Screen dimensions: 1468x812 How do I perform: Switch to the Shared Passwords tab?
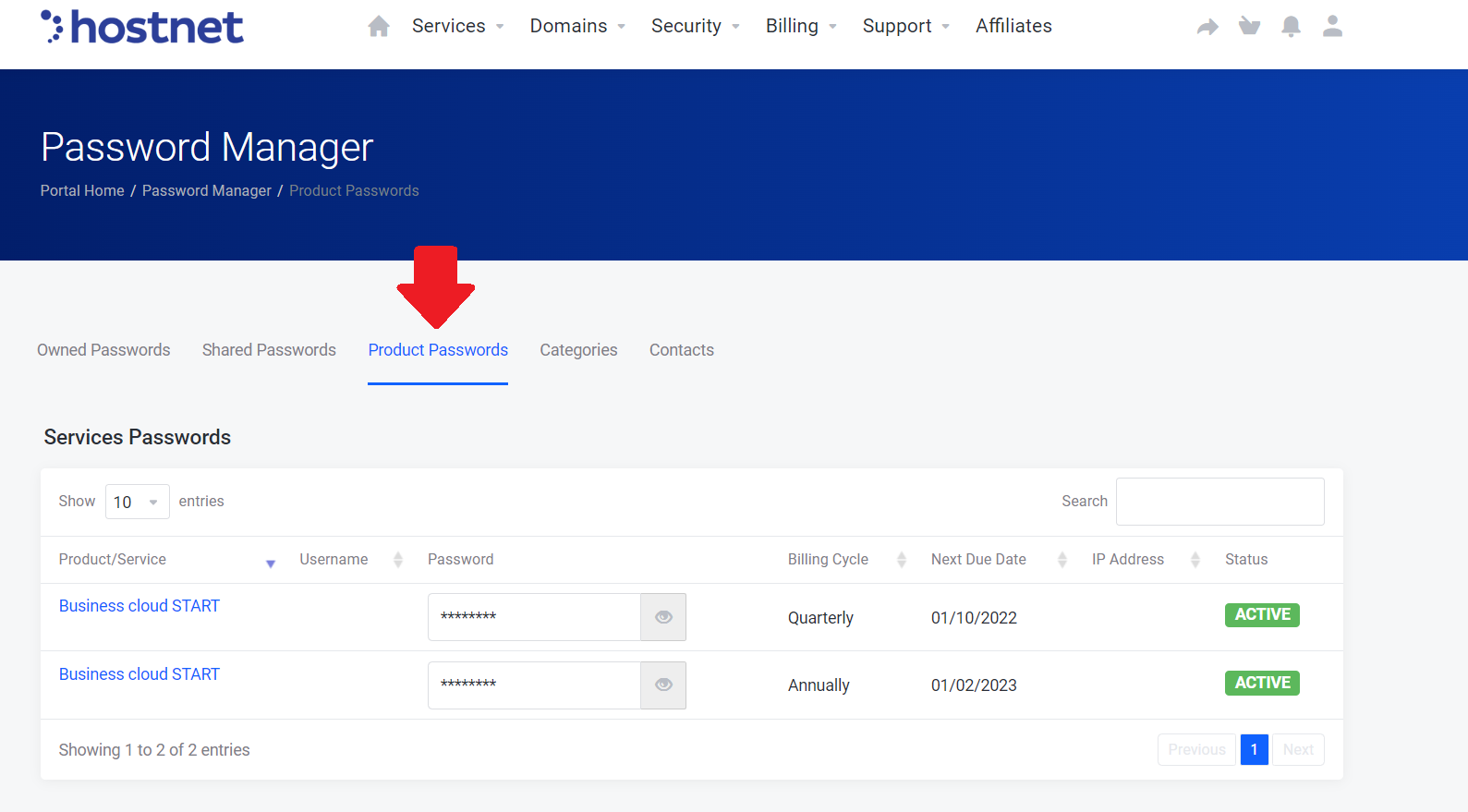[x=269, y=350]
